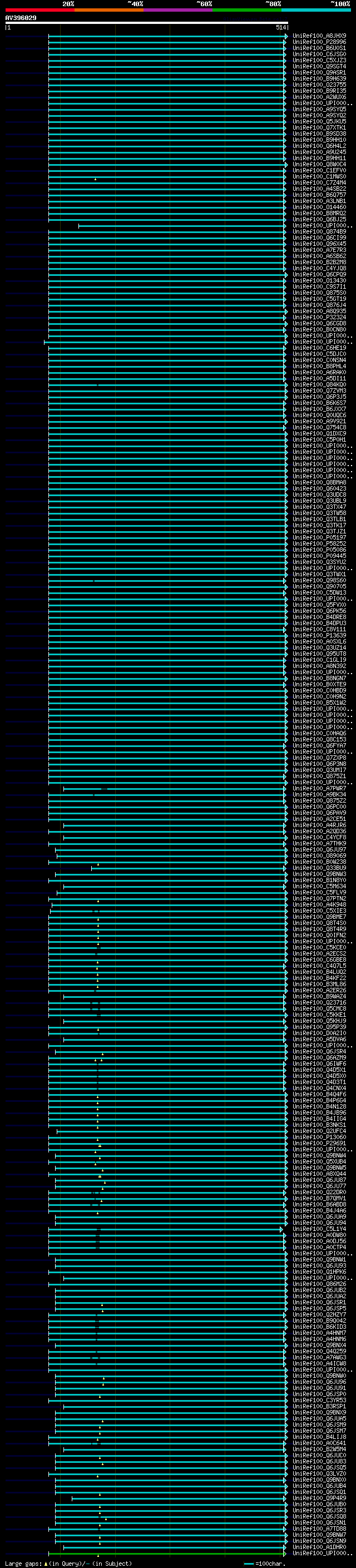
Task: Select the orange ~40% identity legend segment
Action: pos(109,10)
